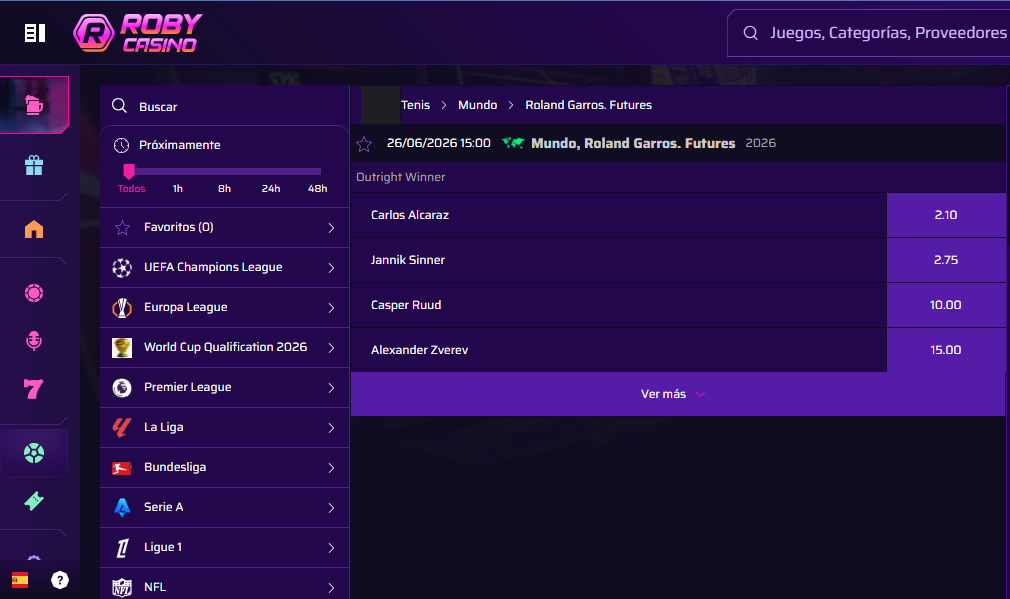Expand Europa League chevron
The image size is (1010, 599).
(x=331, y=308)
